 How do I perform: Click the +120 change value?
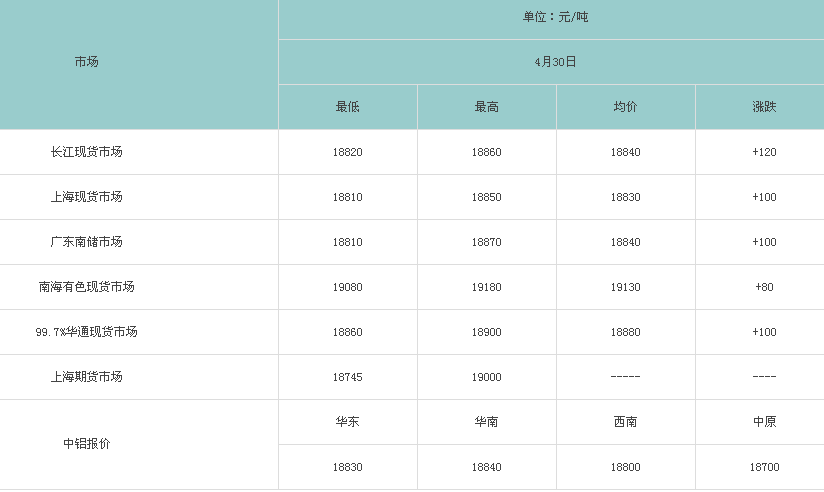point(764,152)
